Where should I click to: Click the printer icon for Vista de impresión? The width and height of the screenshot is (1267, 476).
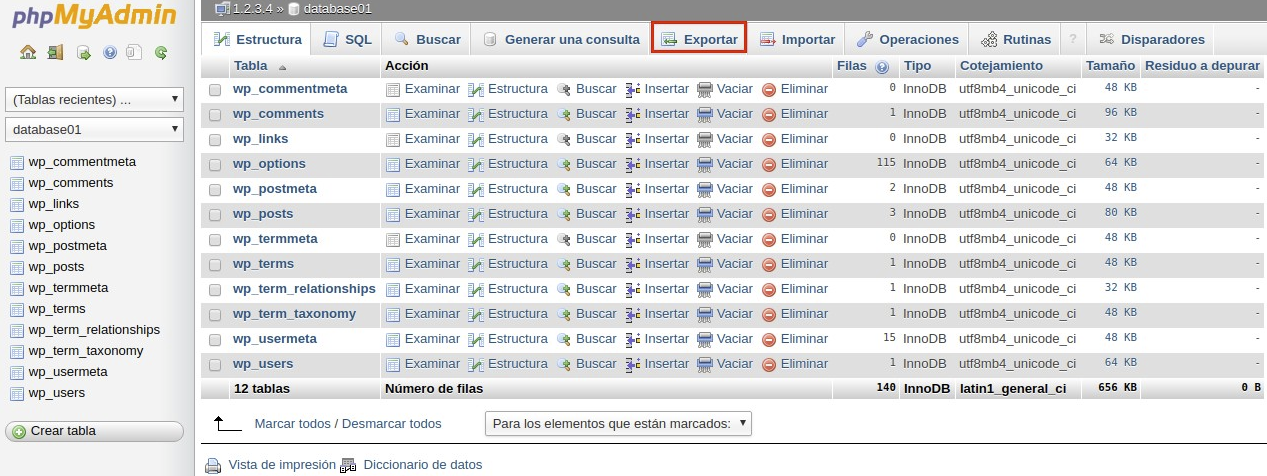pyautogui.click(x=213, y=465)
